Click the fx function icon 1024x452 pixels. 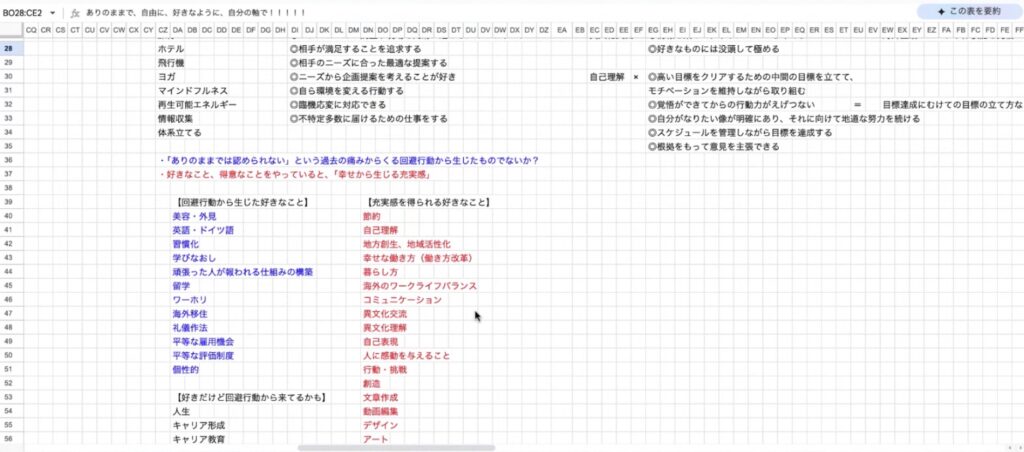tap(76, 12)
